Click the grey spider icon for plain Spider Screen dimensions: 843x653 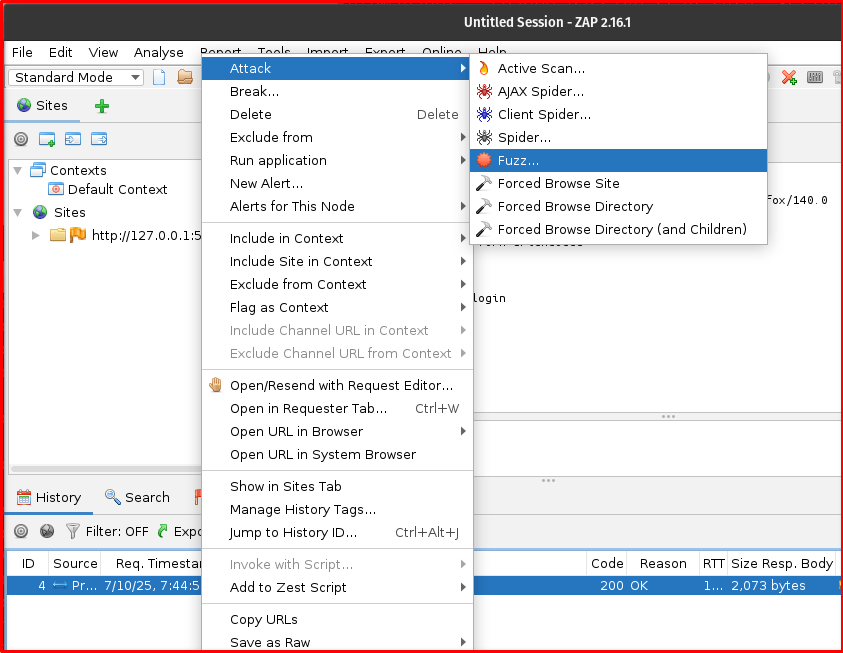(x=484, y=138)
